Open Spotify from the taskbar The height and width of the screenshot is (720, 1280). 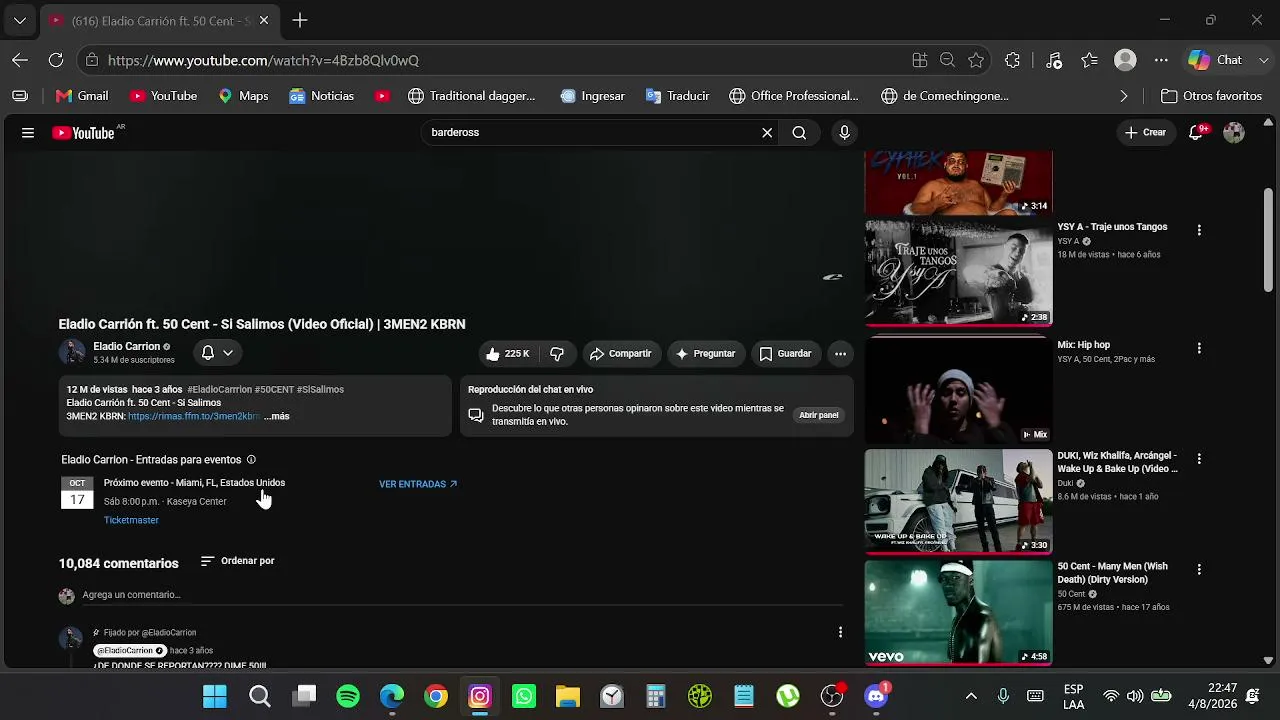pyautogui.click(x=348, y=696)
